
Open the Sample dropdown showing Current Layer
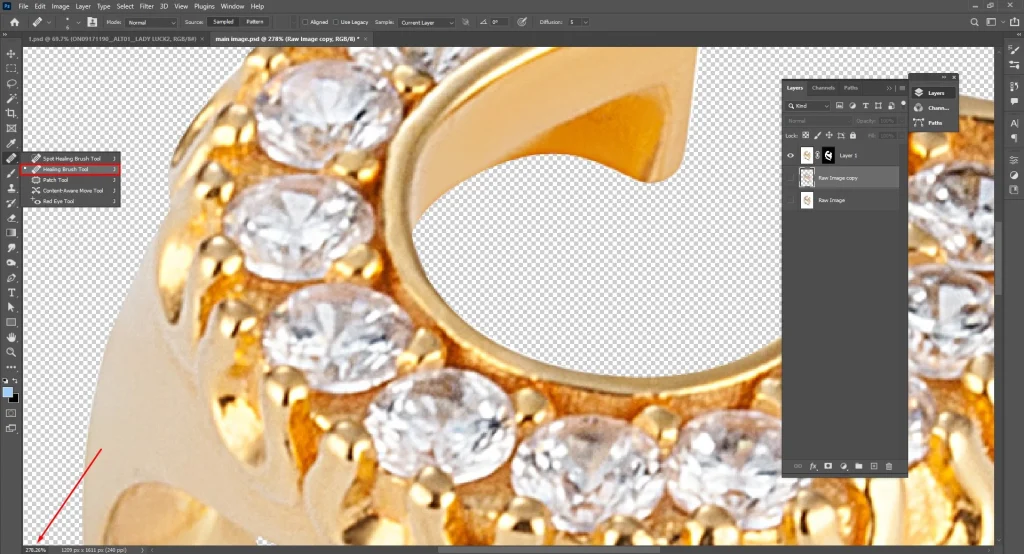coord(425,22)
